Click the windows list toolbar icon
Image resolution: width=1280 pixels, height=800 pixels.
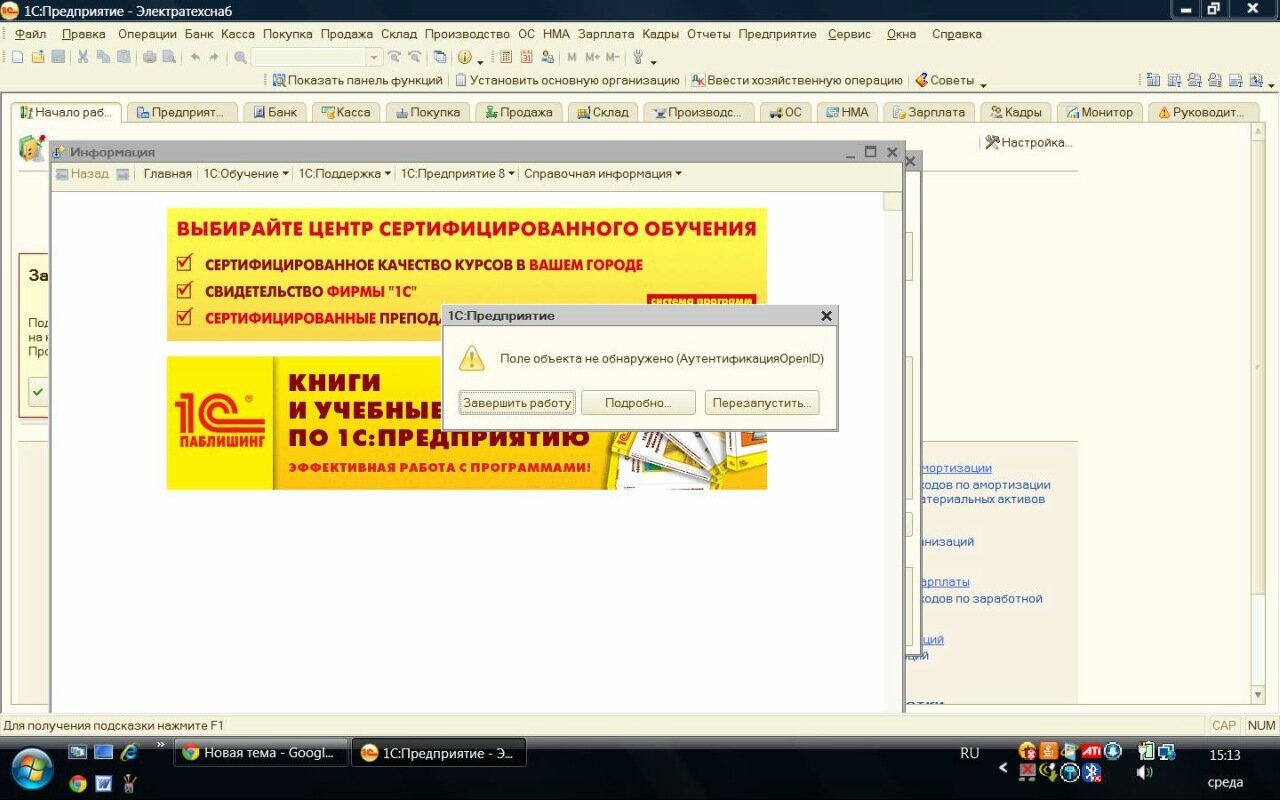click(x=440, y=57)
